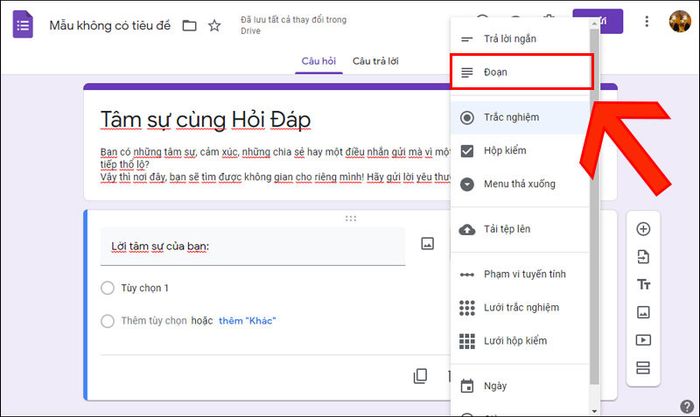Select Trả lời ngắn question type
This screenshot has height=417, width=700.
point(520,39)
